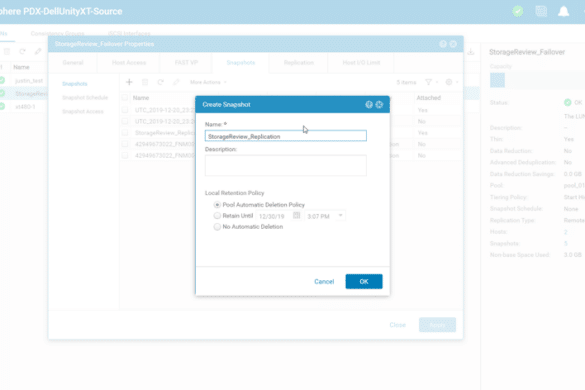Select Pool Automatic Deletion Policy radio button

coord(217,205)
